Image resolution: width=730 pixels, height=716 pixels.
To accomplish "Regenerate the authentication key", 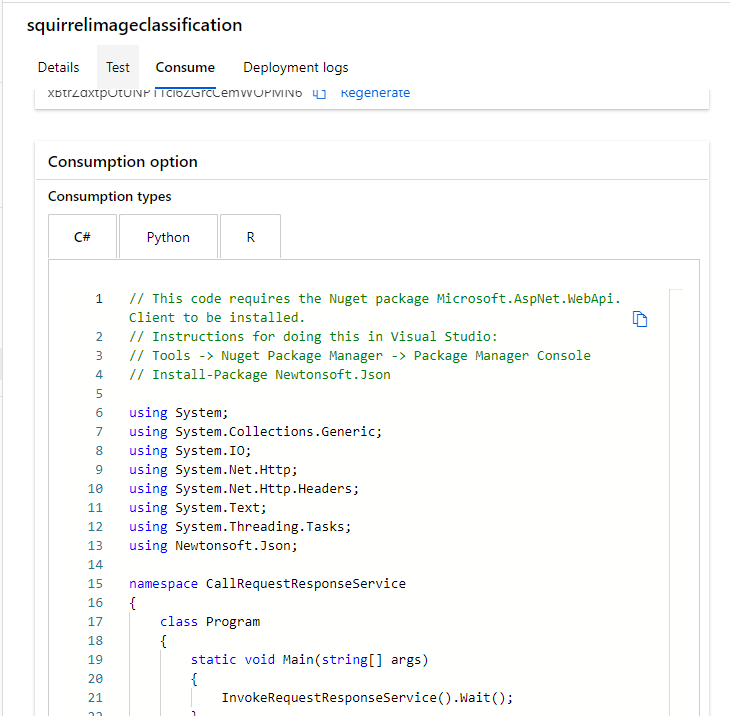I will pos(375,93).
